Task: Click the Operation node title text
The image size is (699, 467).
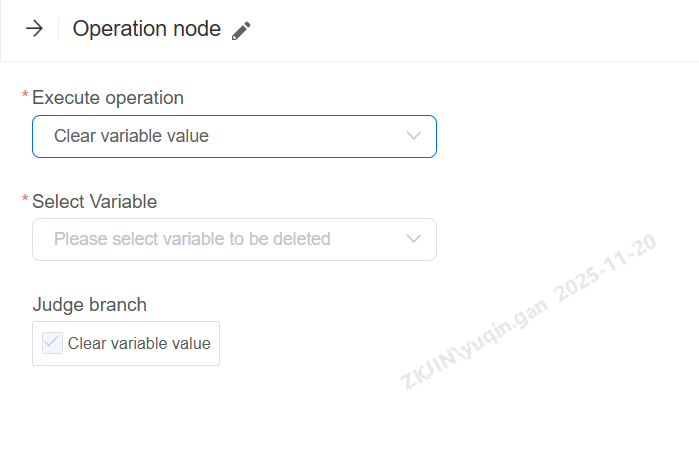Action: tap(146, 29)
